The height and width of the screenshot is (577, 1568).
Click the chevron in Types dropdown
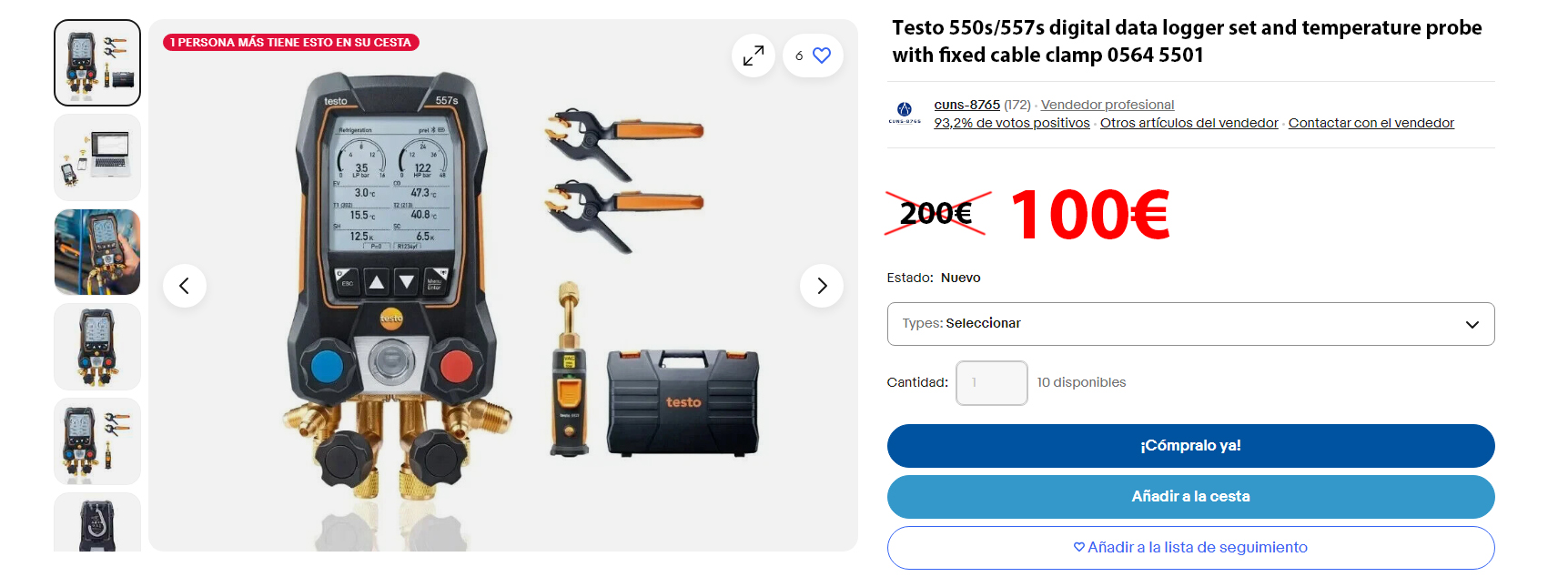1472,325
